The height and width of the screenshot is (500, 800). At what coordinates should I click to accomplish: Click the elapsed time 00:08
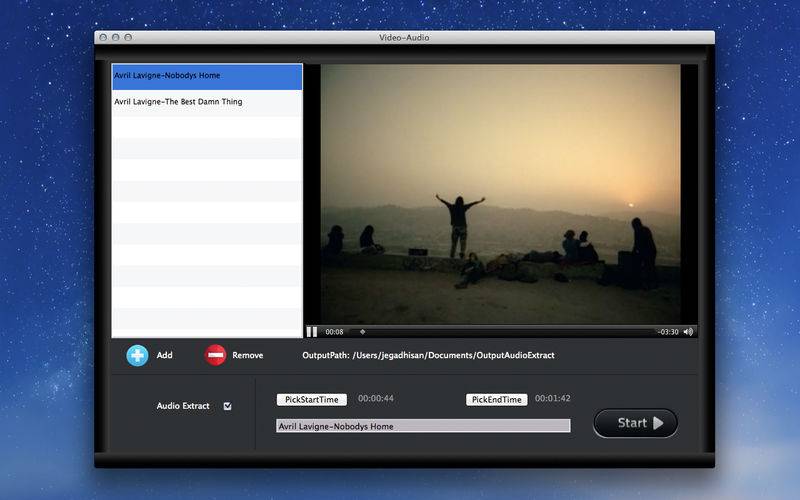(334, 332)
